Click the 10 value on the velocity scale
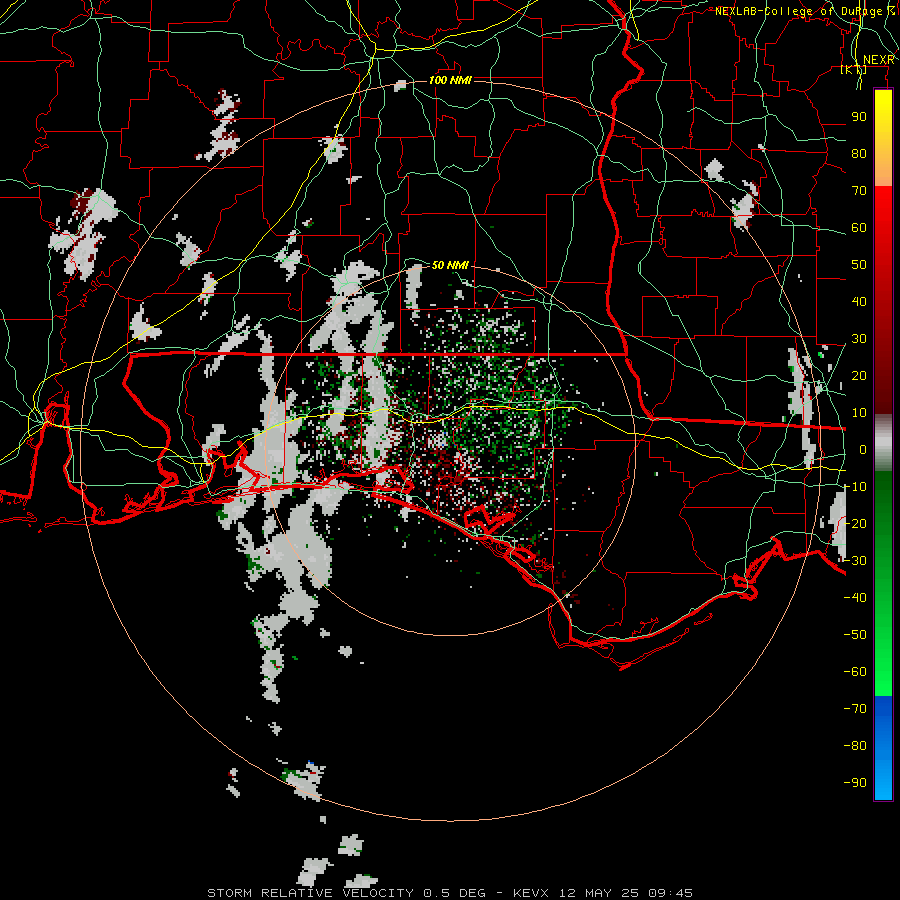 859,413
